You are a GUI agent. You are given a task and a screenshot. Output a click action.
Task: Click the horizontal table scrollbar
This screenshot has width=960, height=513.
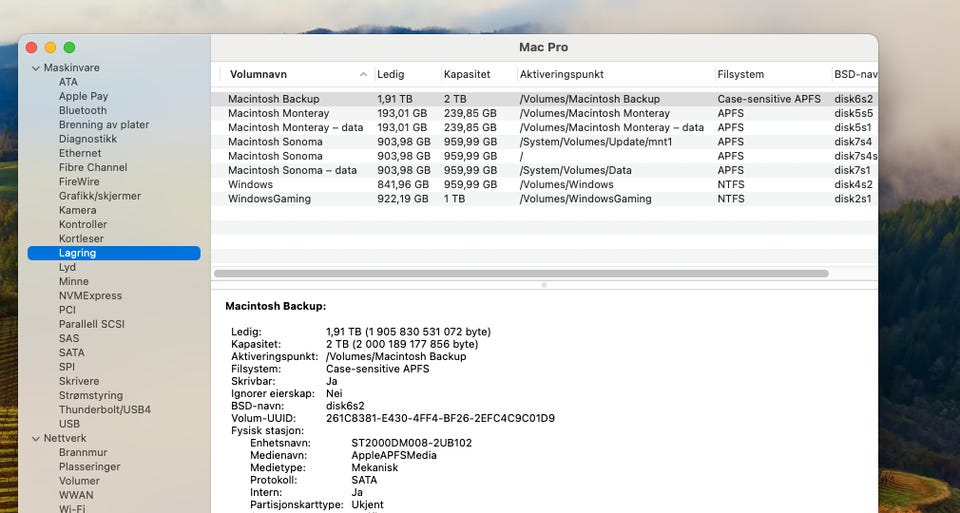pos(521,274)
